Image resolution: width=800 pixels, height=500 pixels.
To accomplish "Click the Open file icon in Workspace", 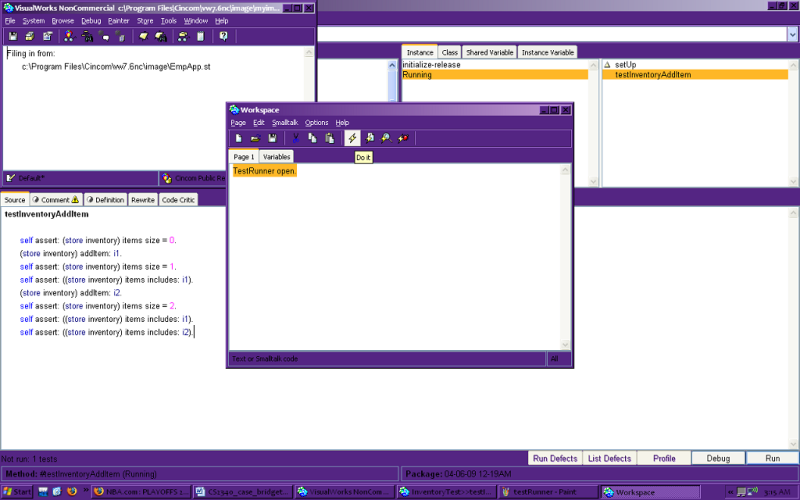I will 255,138.
